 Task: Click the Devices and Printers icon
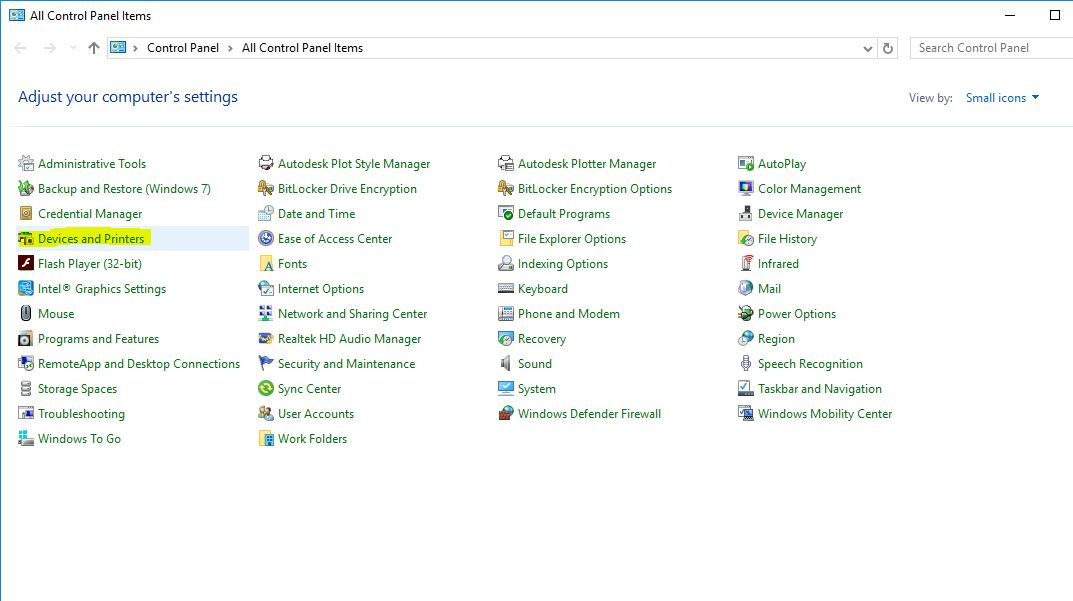(26, 238)
